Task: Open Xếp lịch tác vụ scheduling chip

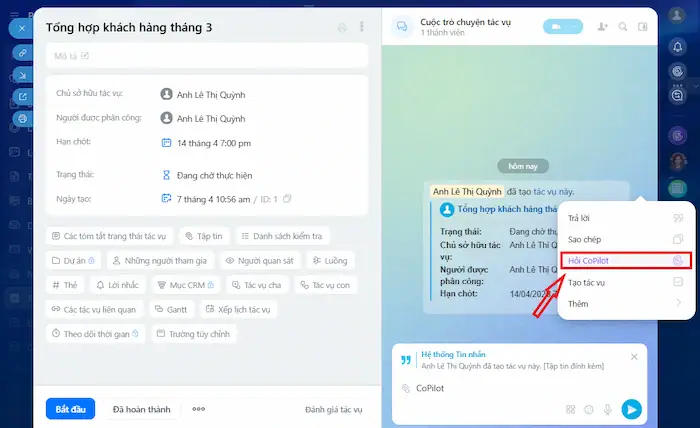Action: [238, 310]
